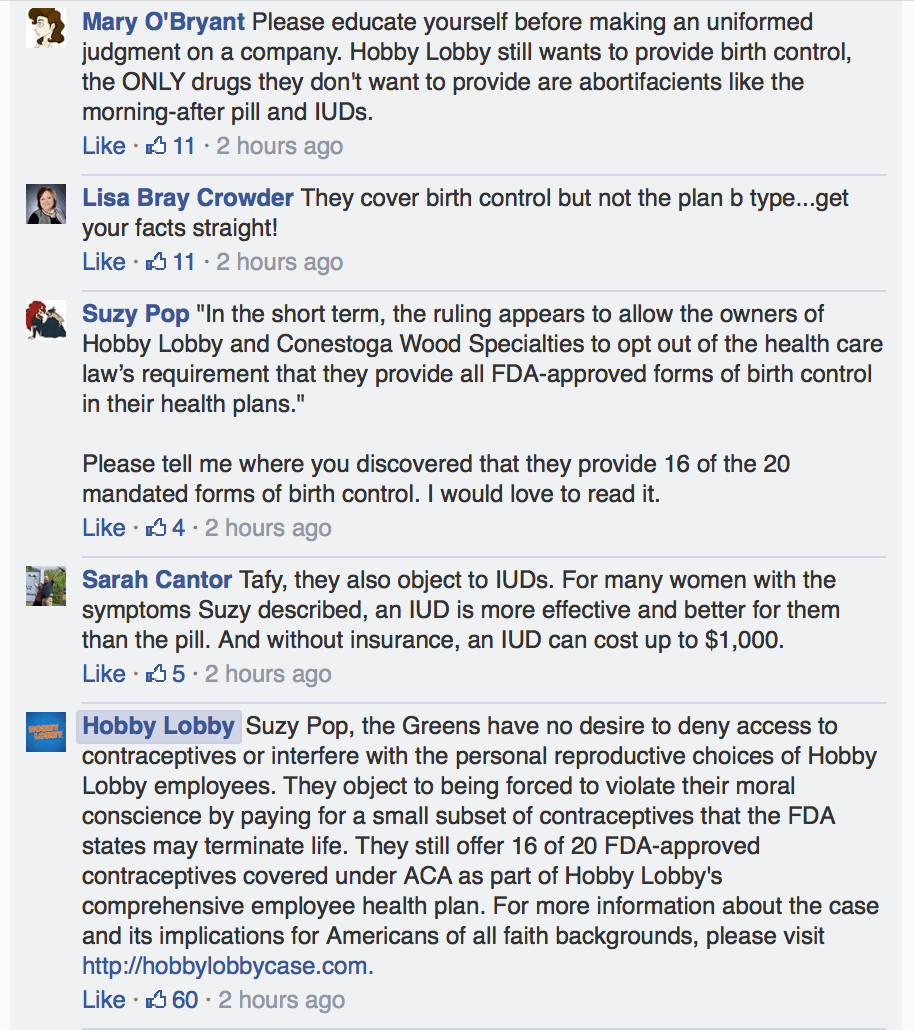Open Lisa Bray Crowder's profile
This screenshot has width=914, height=1030.
pos(187,198)
